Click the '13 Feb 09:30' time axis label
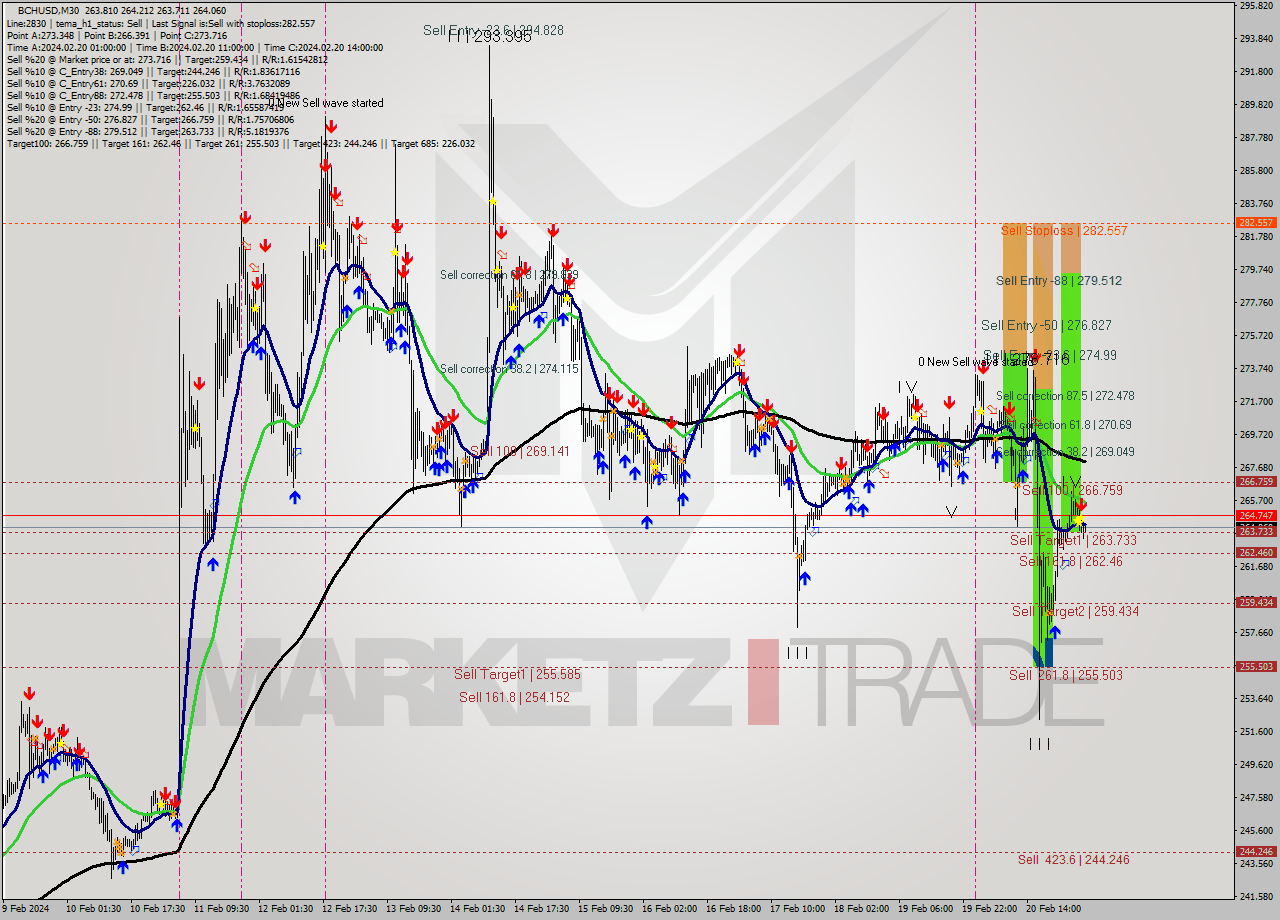This screenshot has width=1280, height=920. [413, 910]
